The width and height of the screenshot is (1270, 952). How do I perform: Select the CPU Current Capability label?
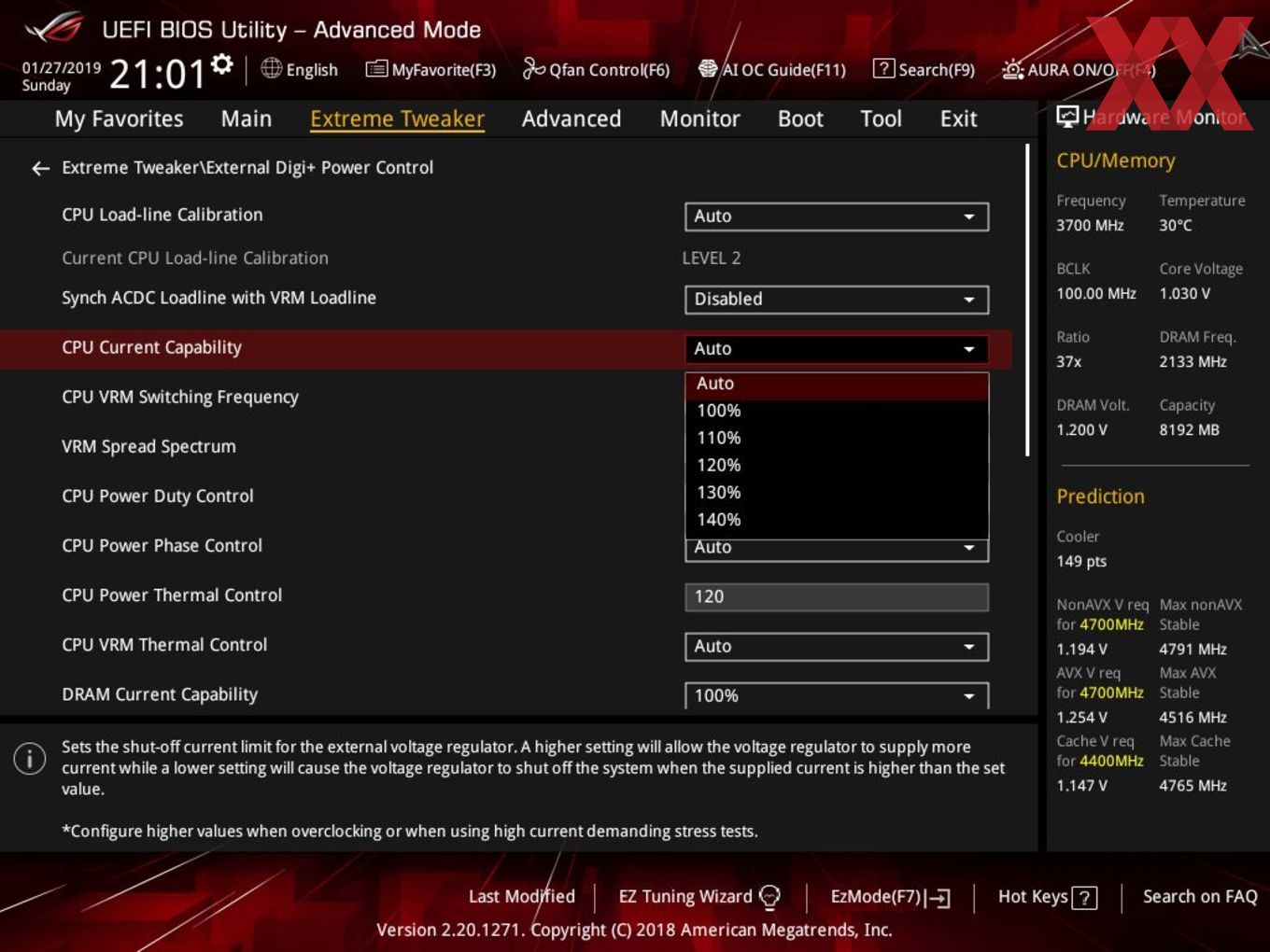pyautogui.click(x=151, y=348)
